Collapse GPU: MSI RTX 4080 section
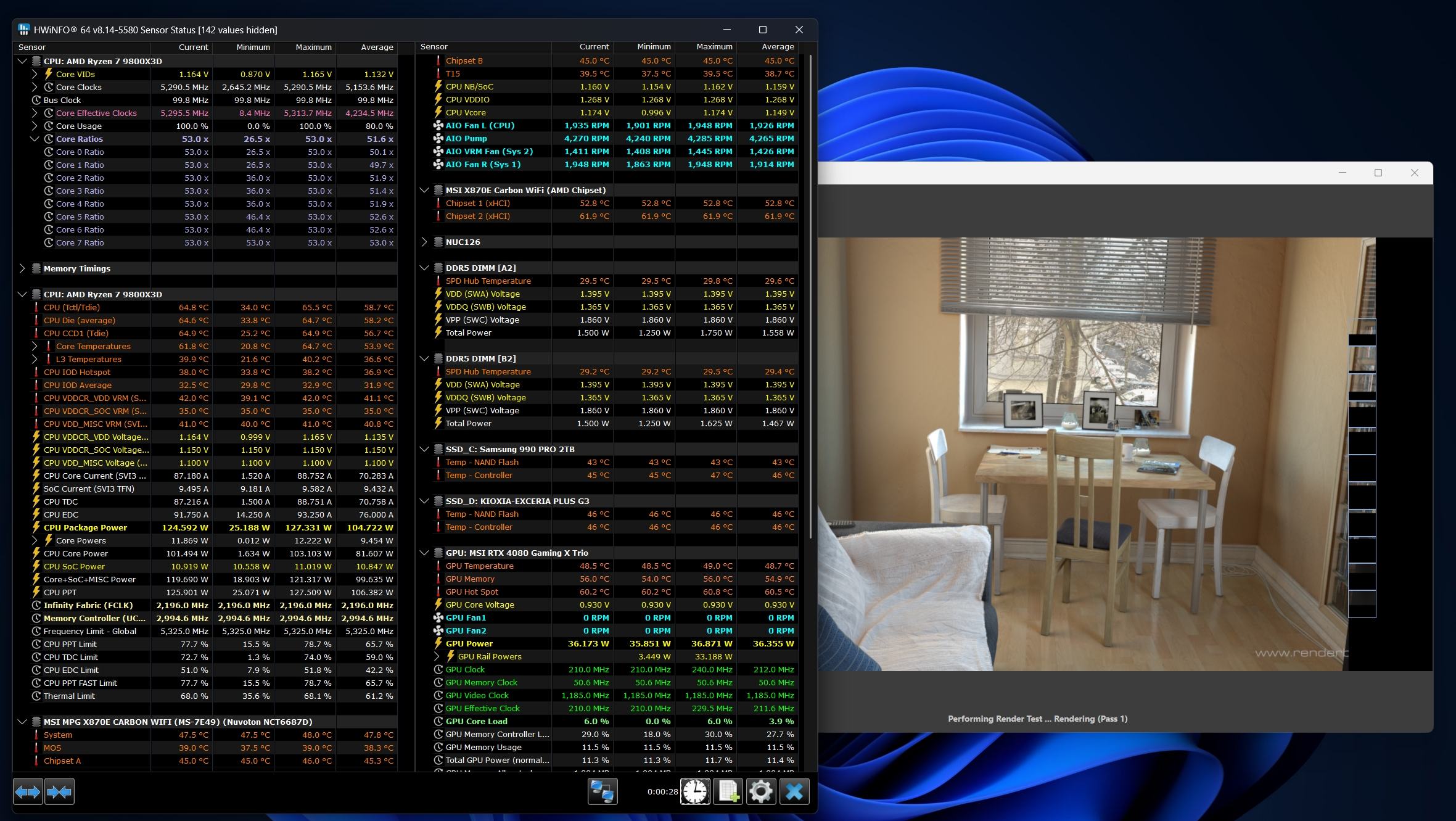Screen dimensions: 1456x821 pyautogui.click(x=424, y=553)
